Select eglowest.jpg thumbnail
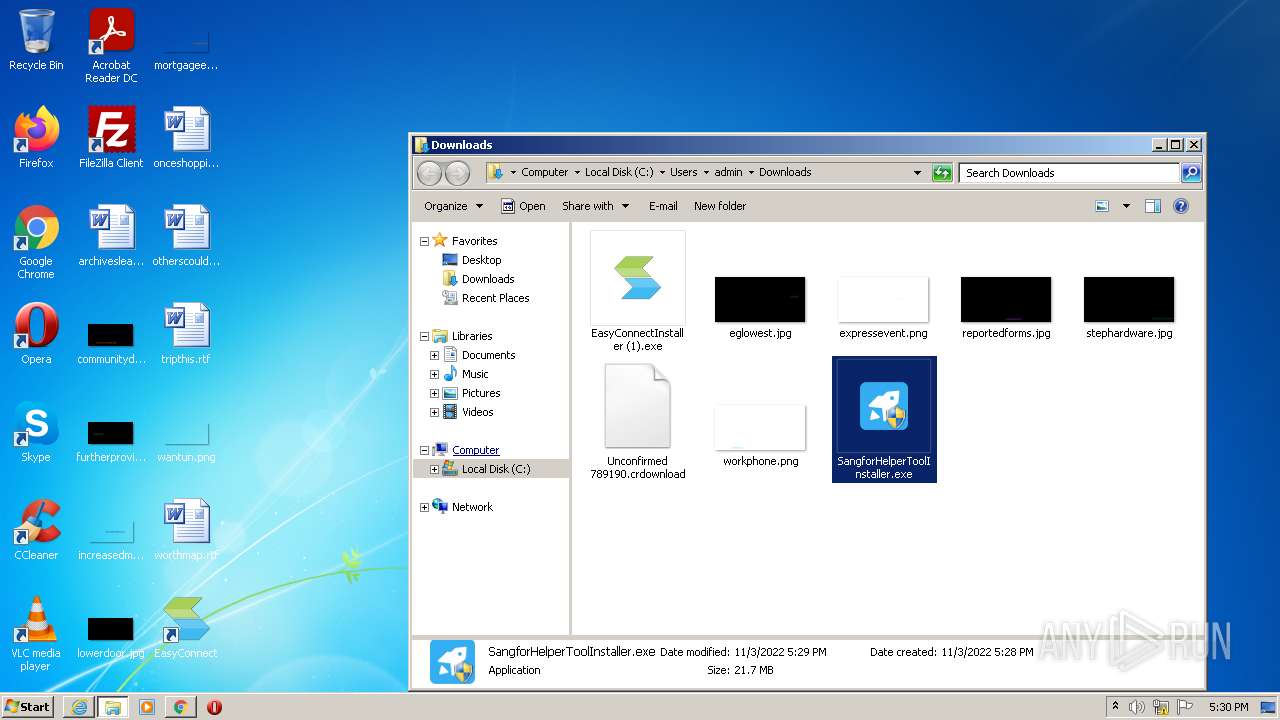Viewport: 1280px width, 720px height. coord(760,308)
